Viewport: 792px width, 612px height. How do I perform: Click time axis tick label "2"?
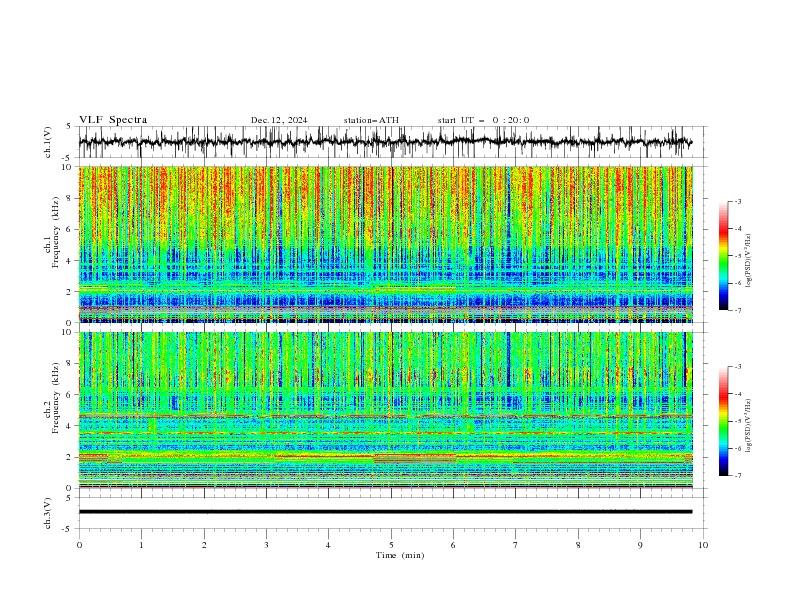(x=204, y=545)
